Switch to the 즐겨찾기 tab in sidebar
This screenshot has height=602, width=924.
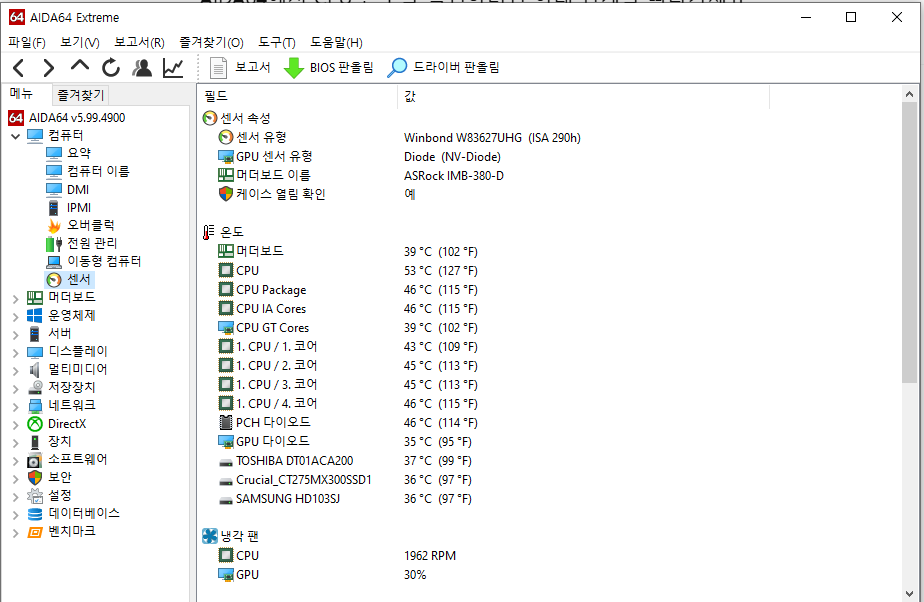coord(80,95)
